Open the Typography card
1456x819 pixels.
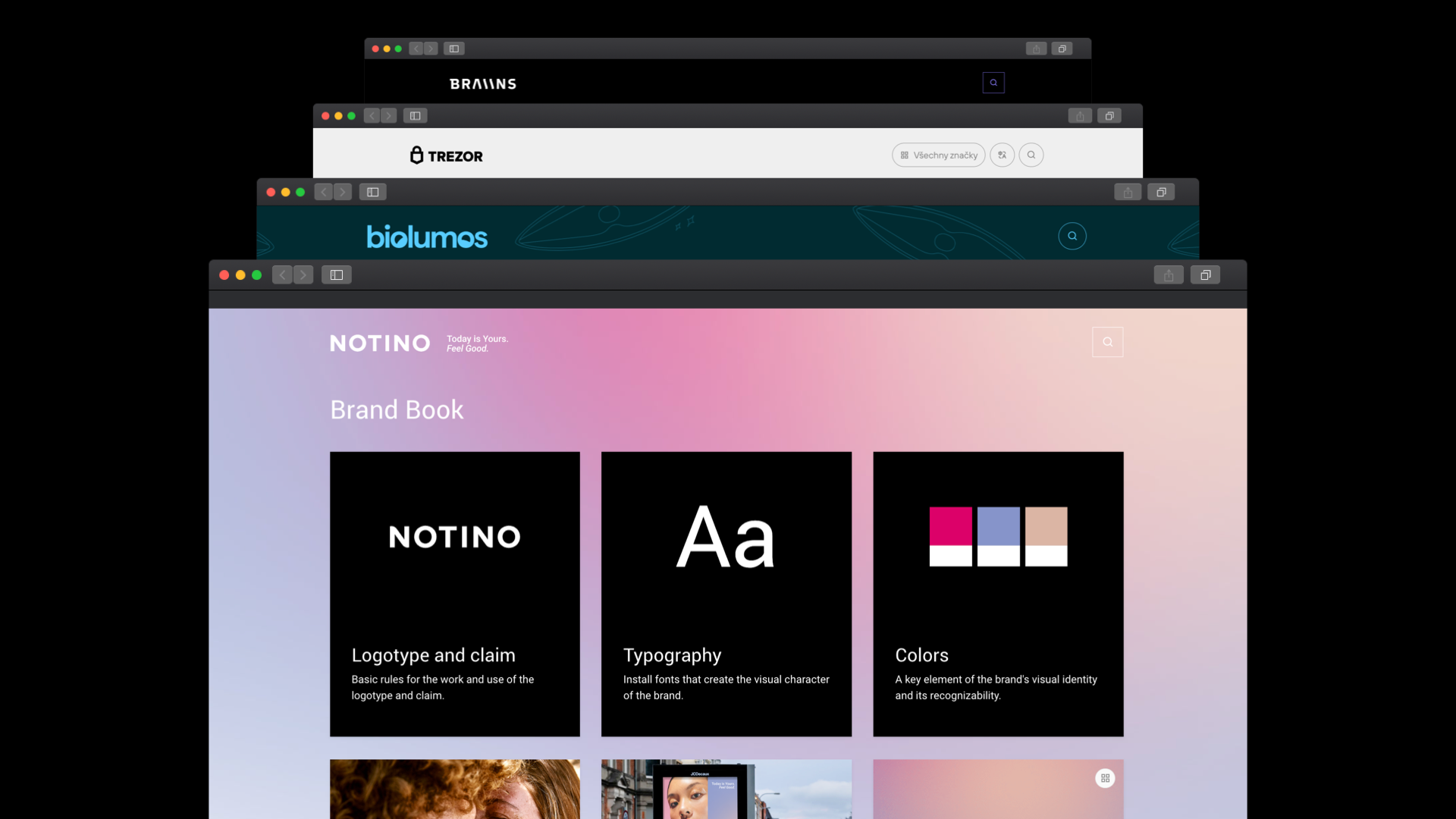pos(726,595)
